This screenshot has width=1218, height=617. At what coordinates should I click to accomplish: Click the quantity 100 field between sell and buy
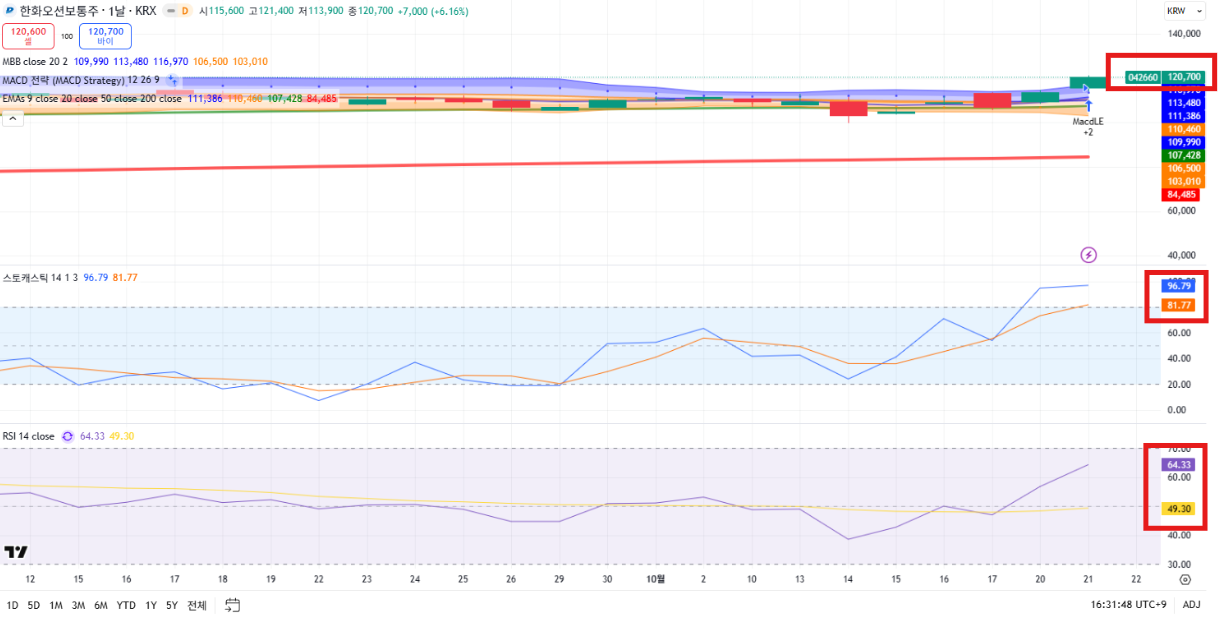[x=67, y=36]
